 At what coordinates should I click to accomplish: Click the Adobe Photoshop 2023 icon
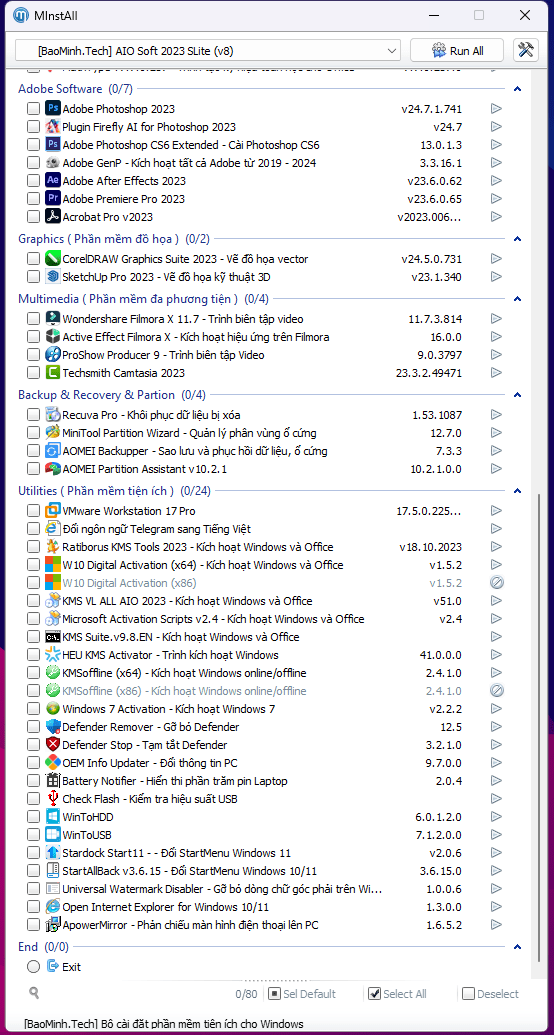point(53,108)
